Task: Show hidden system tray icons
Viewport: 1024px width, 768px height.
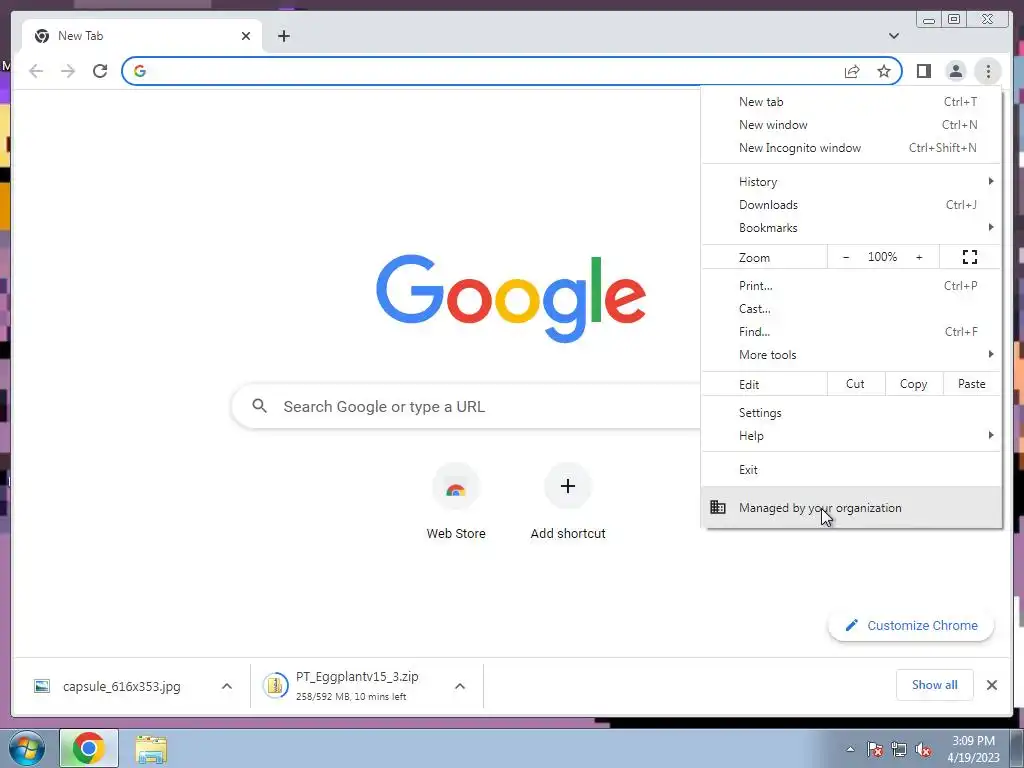Action: coord(850,749)
